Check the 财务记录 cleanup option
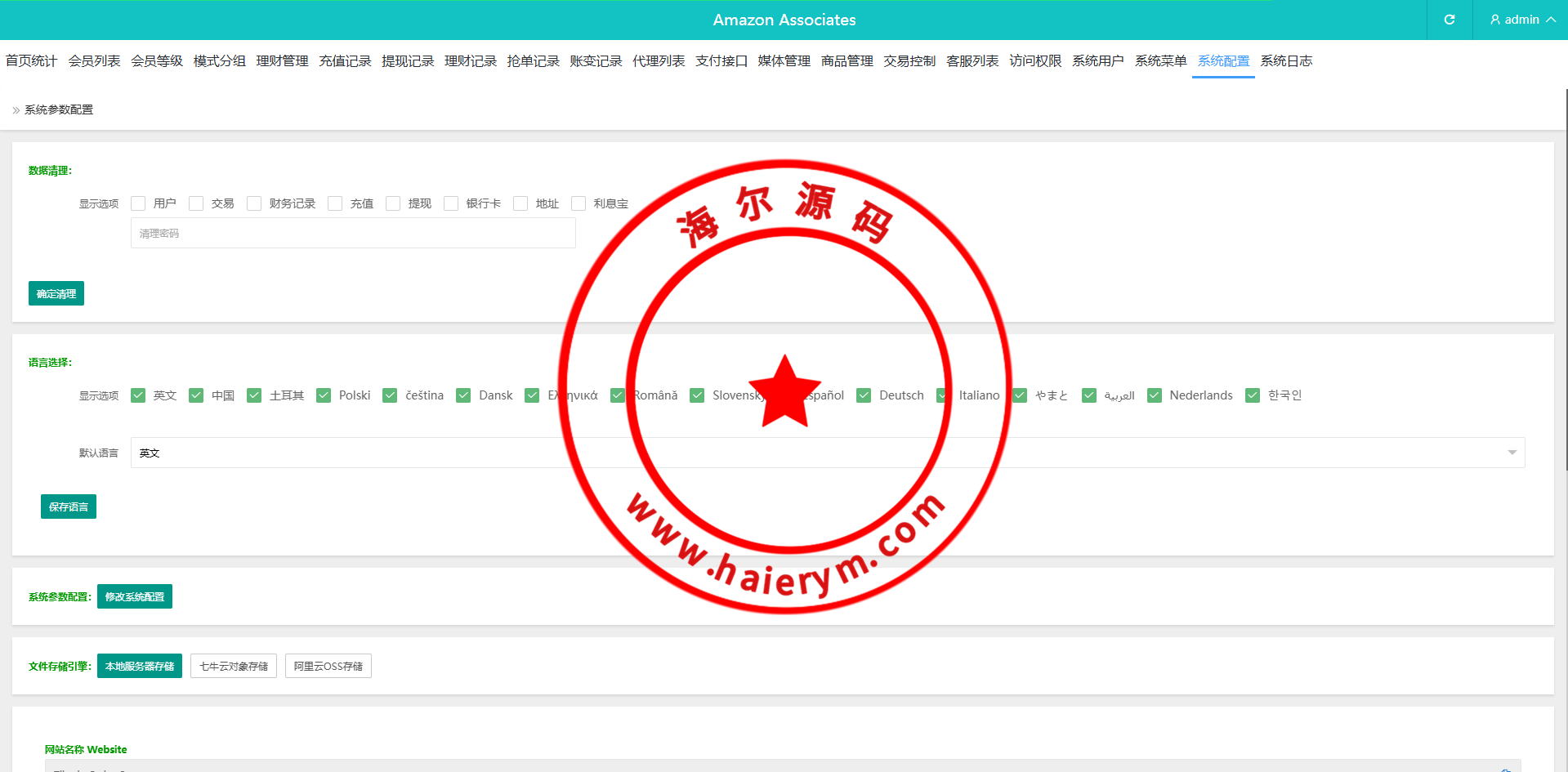Viewport: 1568px width, 772px height. (254, 203)
